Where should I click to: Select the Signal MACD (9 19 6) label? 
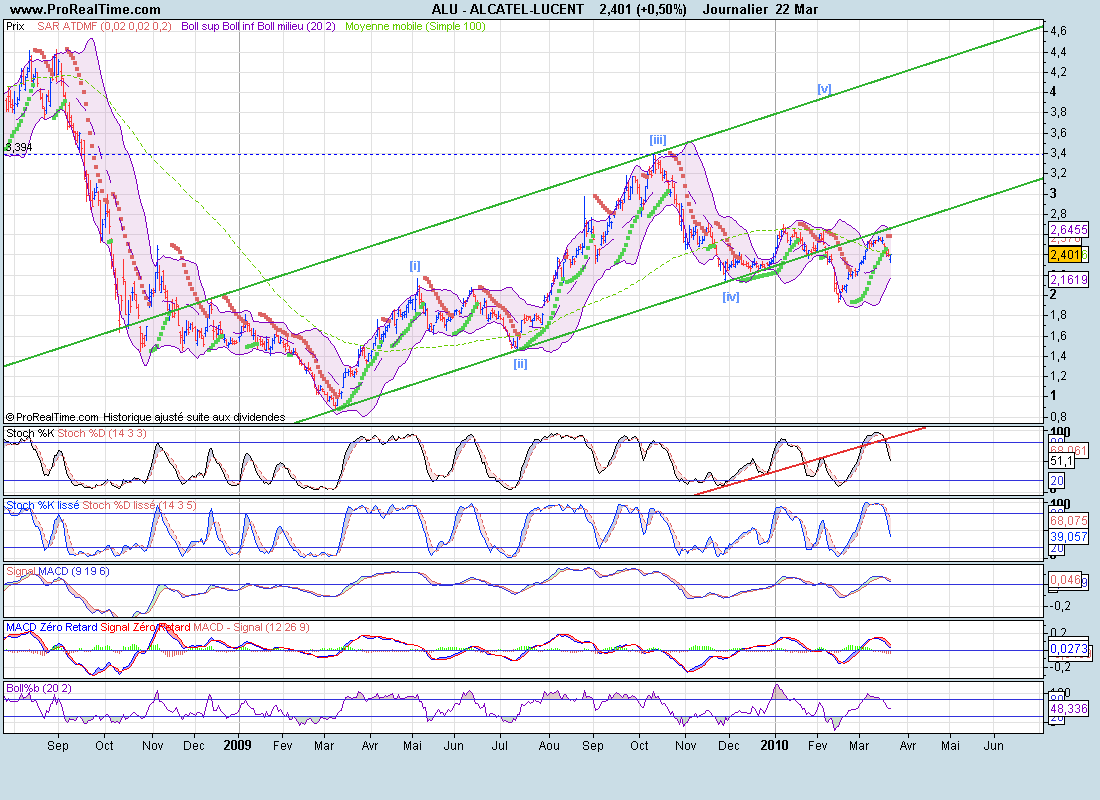tap(58, 571)
